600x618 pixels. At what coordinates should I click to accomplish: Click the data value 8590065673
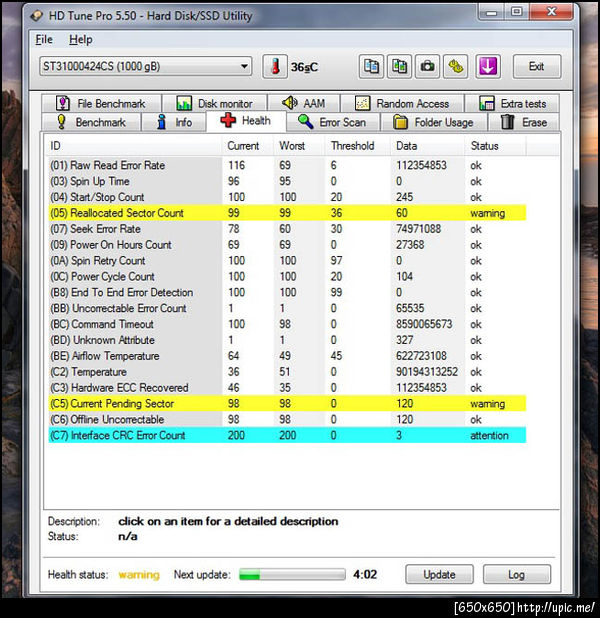(x=424, y=324)
